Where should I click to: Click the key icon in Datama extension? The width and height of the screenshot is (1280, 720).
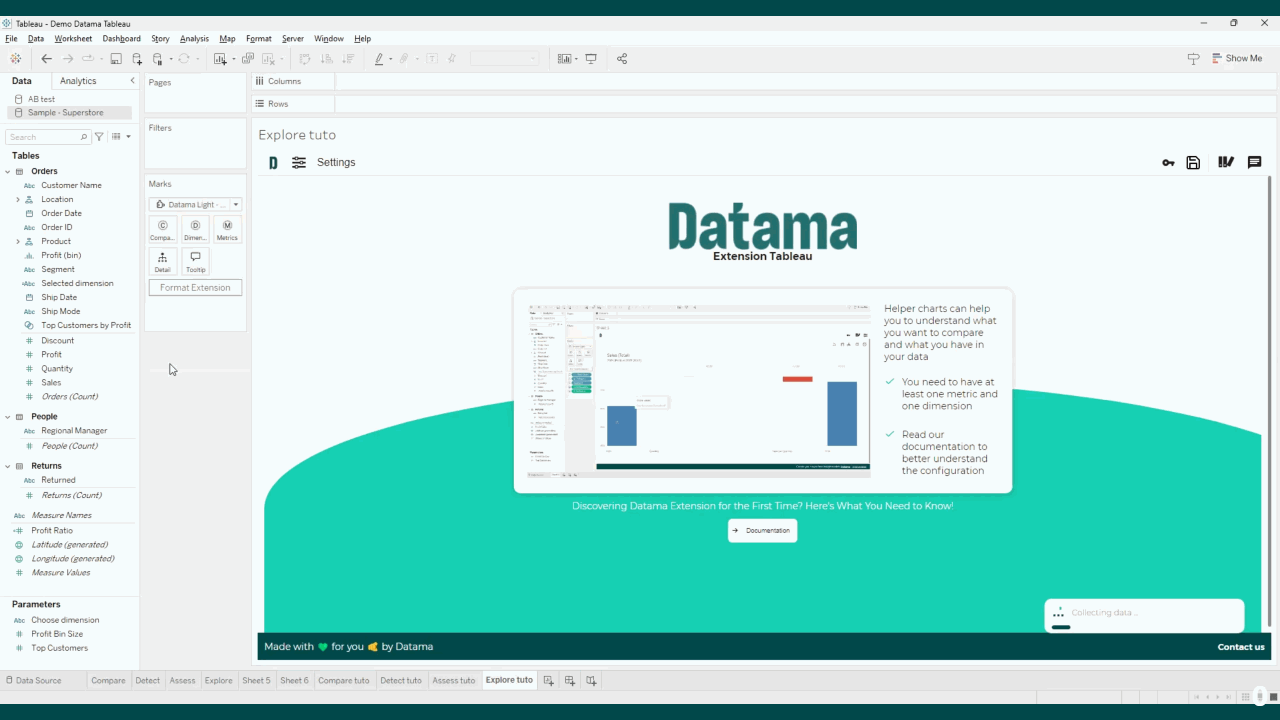(1168, 163)
